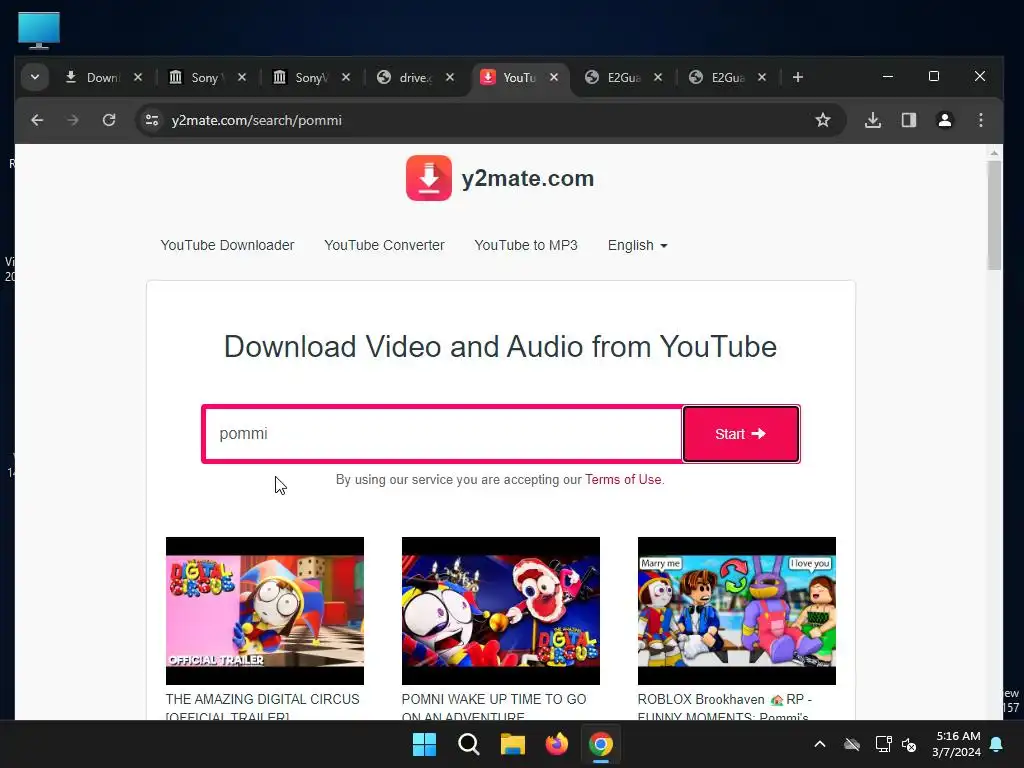Close the first E2Gua tab

(x=658, y=77)
